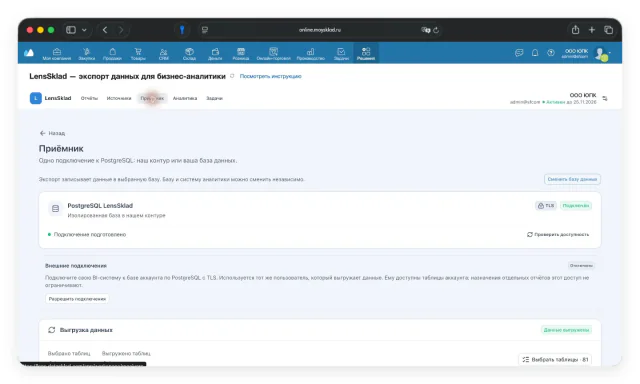This screenshot has height=384, width=640.
Task: Open Закупки purchases section
Action: (x=87, y=54)
